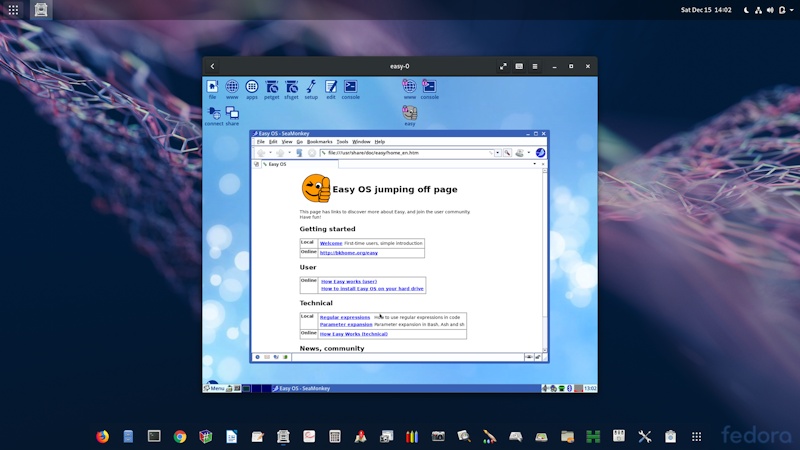Launch the edit text editor icon
The width and height of the screenshot is (800, 450).
(x=331, y=89)
